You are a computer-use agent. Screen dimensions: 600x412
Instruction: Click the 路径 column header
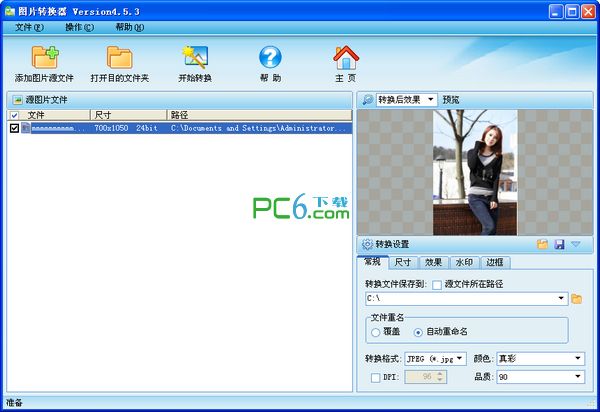pos(259,115)
